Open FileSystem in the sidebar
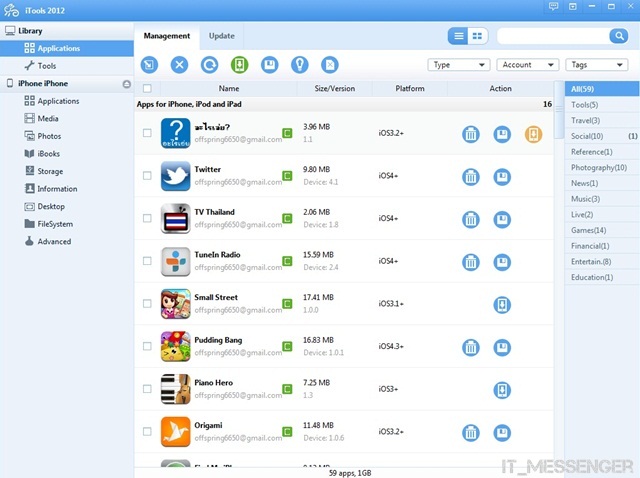The width and height of the screenshot is (640, 478). coord(67,224)
